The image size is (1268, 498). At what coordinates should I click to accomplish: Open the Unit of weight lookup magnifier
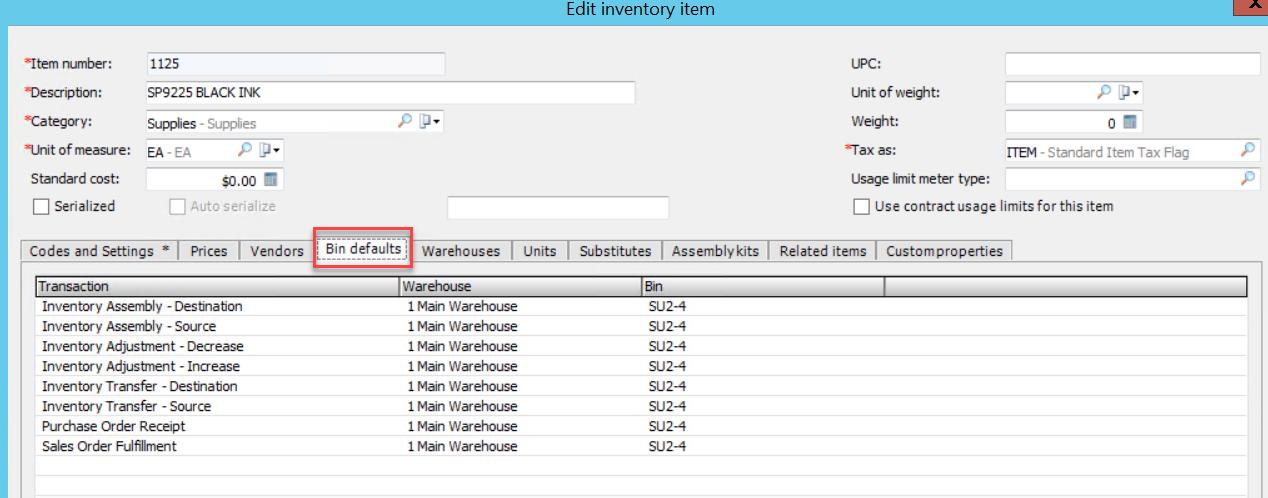[1104, 92]
